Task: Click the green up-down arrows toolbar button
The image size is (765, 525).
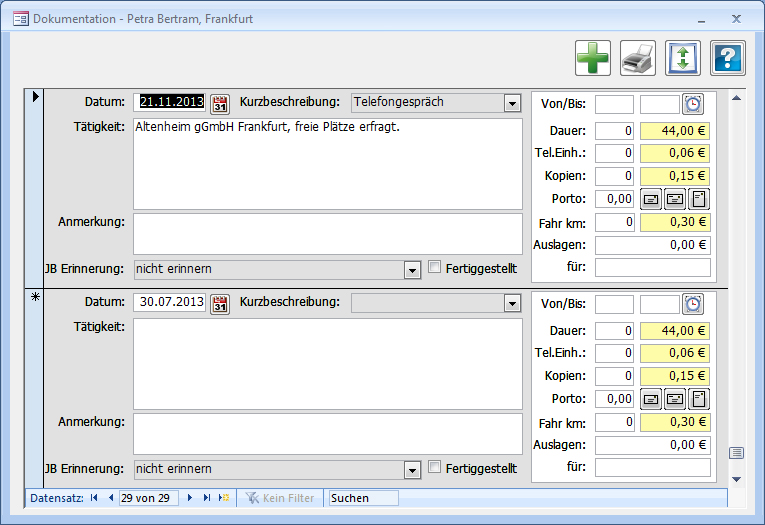Action: point(683,58)
